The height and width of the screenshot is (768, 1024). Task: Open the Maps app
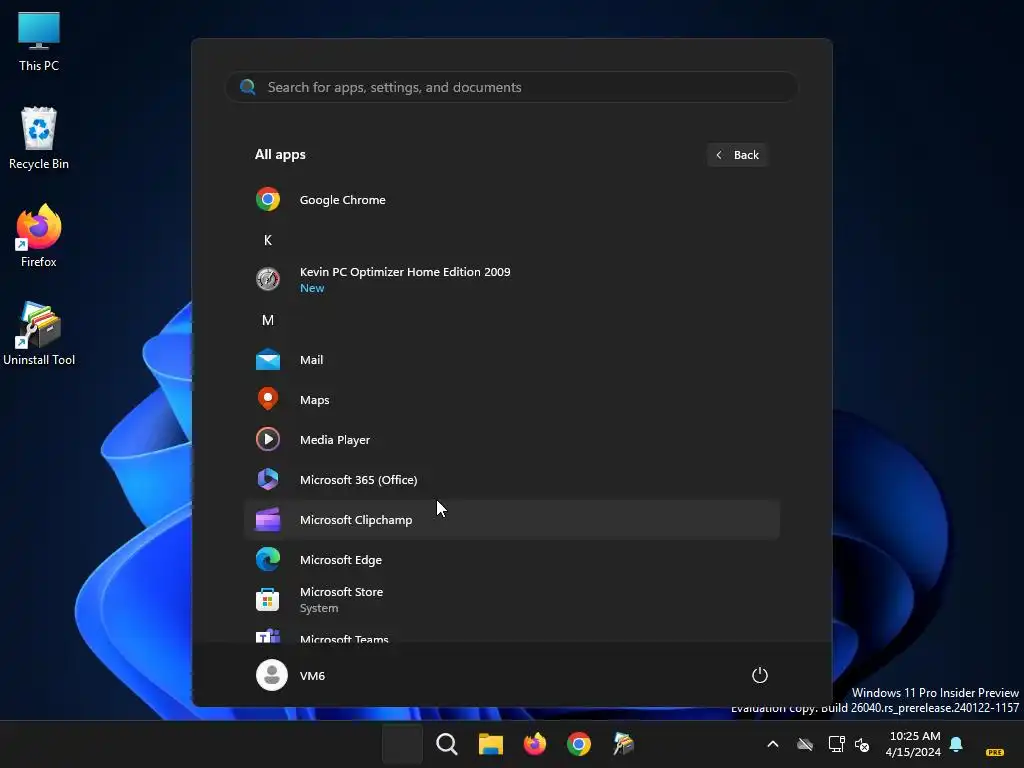511,400
